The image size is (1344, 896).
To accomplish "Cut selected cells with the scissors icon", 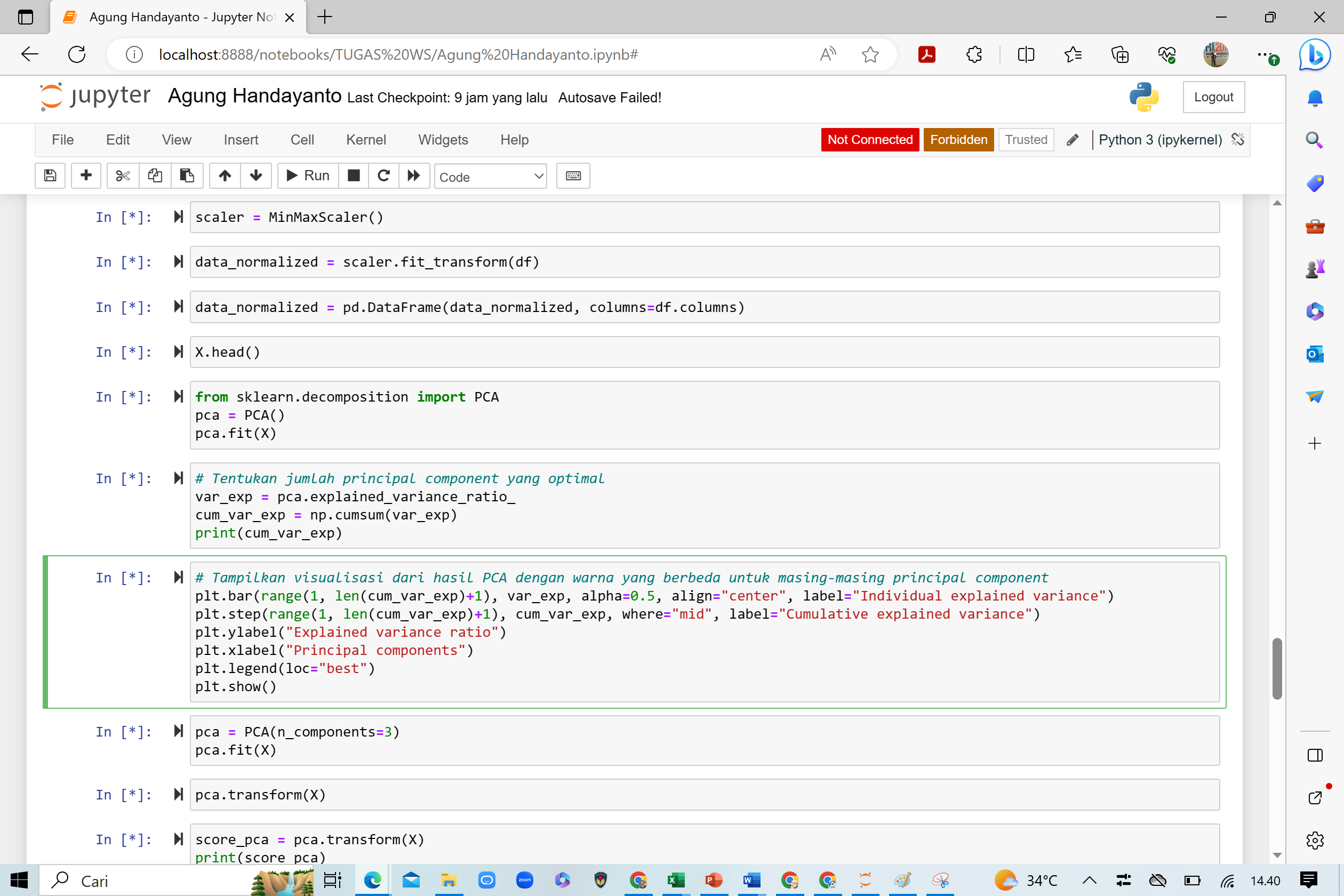I will pos(122,175).
